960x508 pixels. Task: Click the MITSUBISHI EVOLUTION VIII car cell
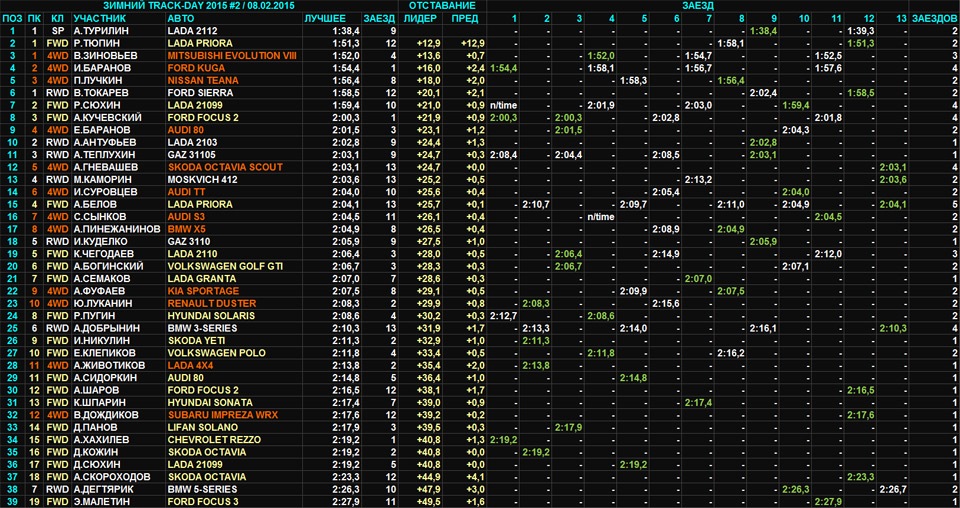pos(232,56)
